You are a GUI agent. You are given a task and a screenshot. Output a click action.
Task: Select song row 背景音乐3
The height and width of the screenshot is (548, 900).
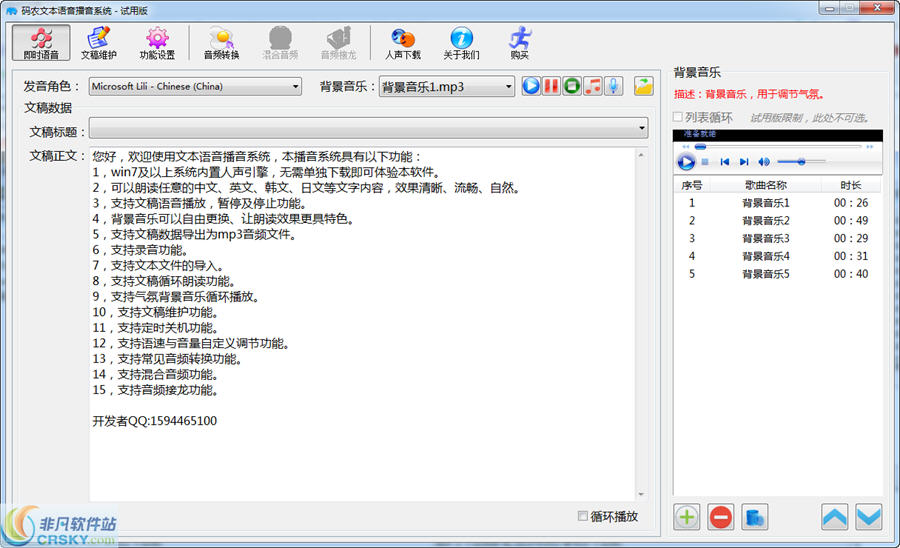(778, 238)
